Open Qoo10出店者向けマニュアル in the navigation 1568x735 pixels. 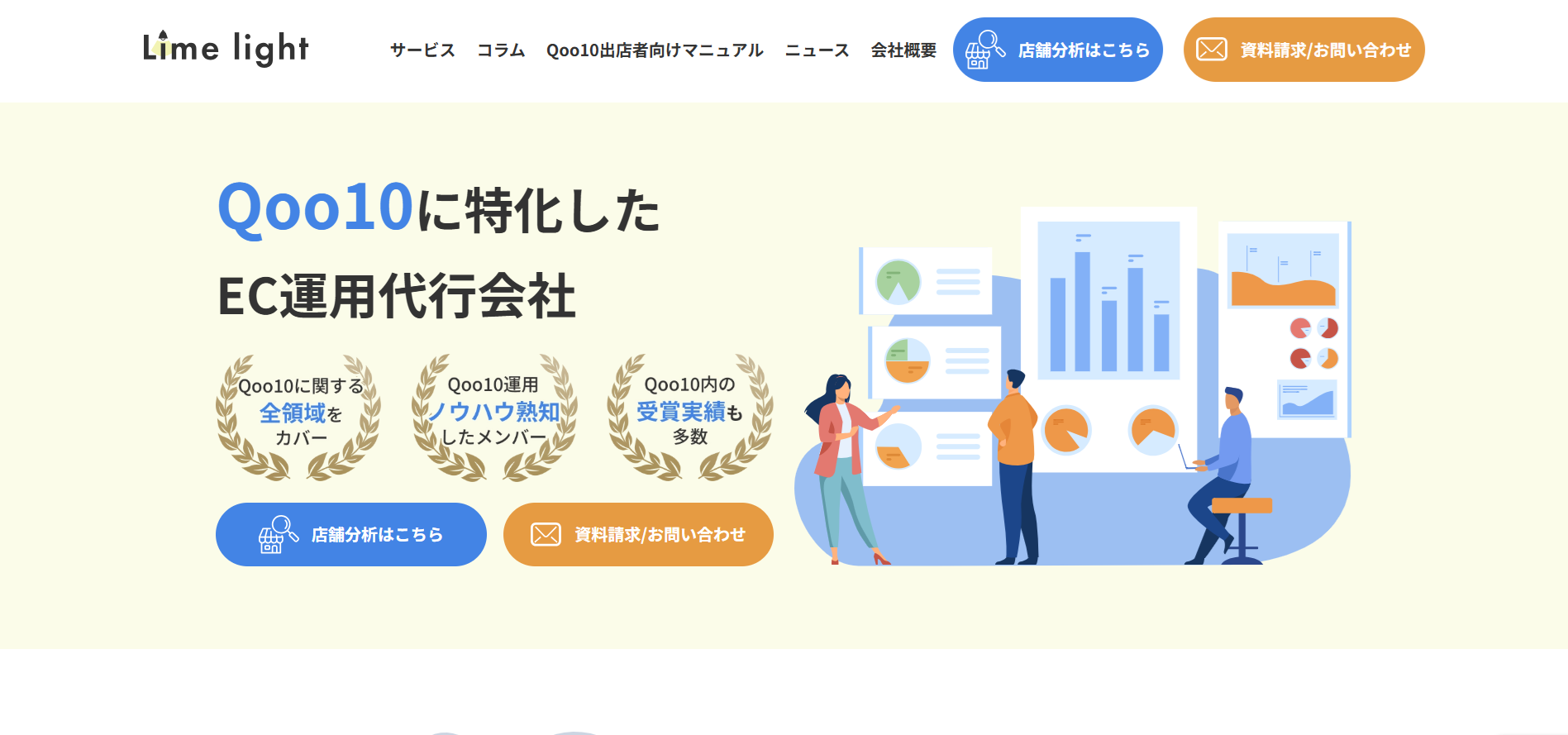[x=655, y=50]
